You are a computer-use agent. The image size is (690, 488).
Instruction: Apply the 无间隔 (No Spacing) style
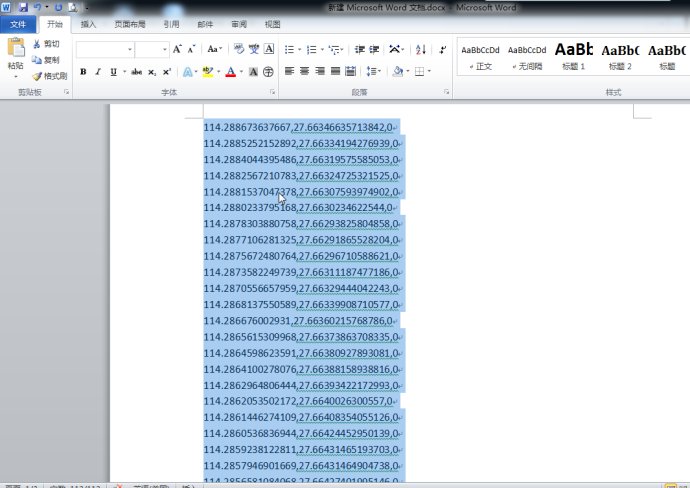pyautogui.click(x=527, y=55)
